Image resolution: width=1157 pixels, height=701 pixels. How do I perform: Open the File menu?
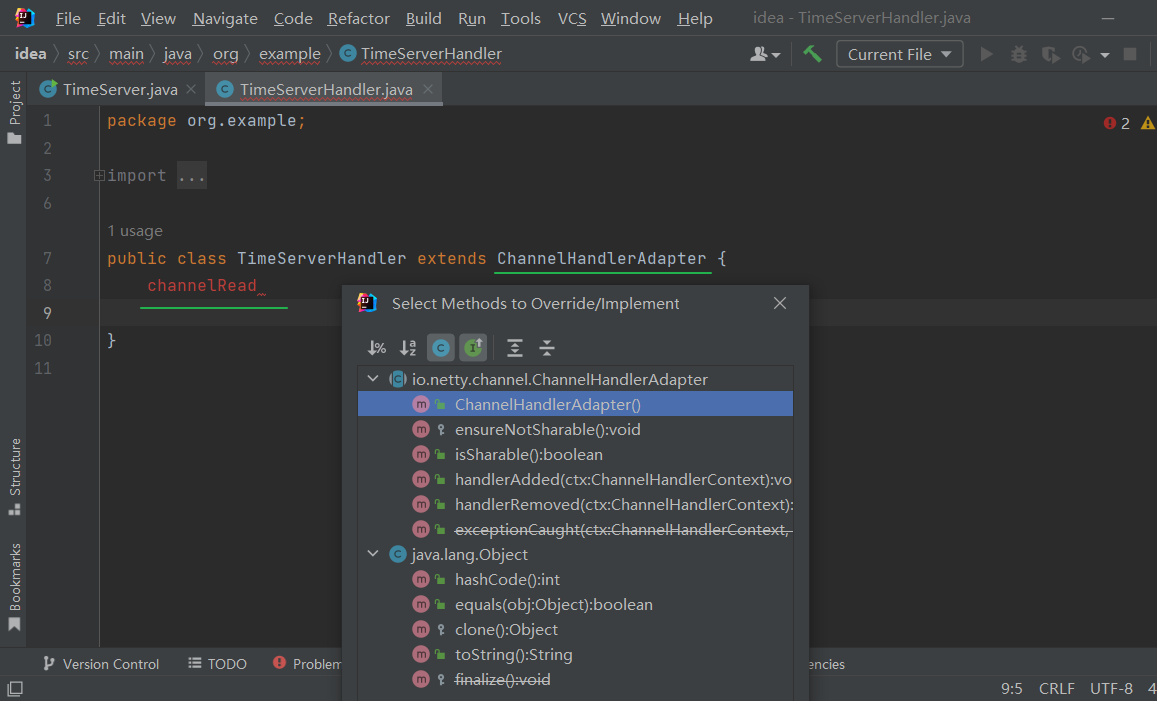click(x=68, y=18)
